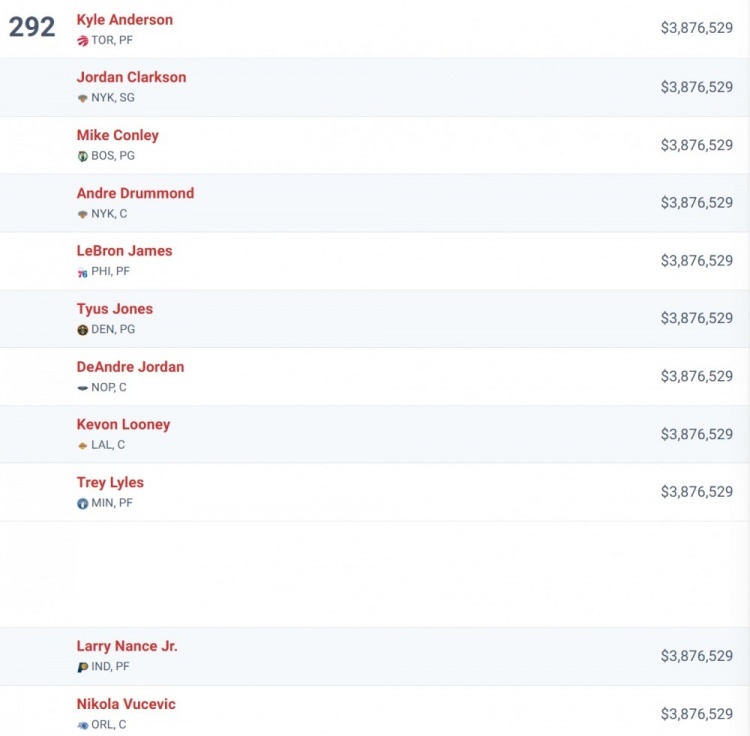750x736 pixels.
Task: Click the Magic logo under Nikola Vucevic
Action: tap(83, 725)
